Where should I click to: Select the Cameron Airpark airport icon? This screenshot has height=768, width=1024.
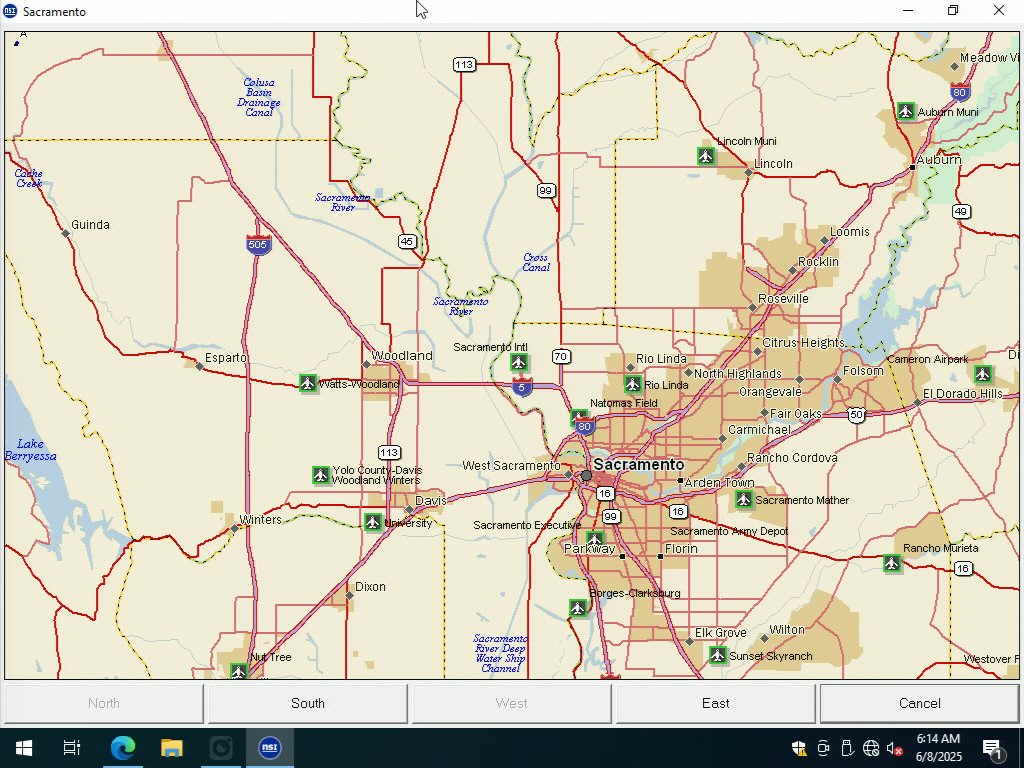982,375
